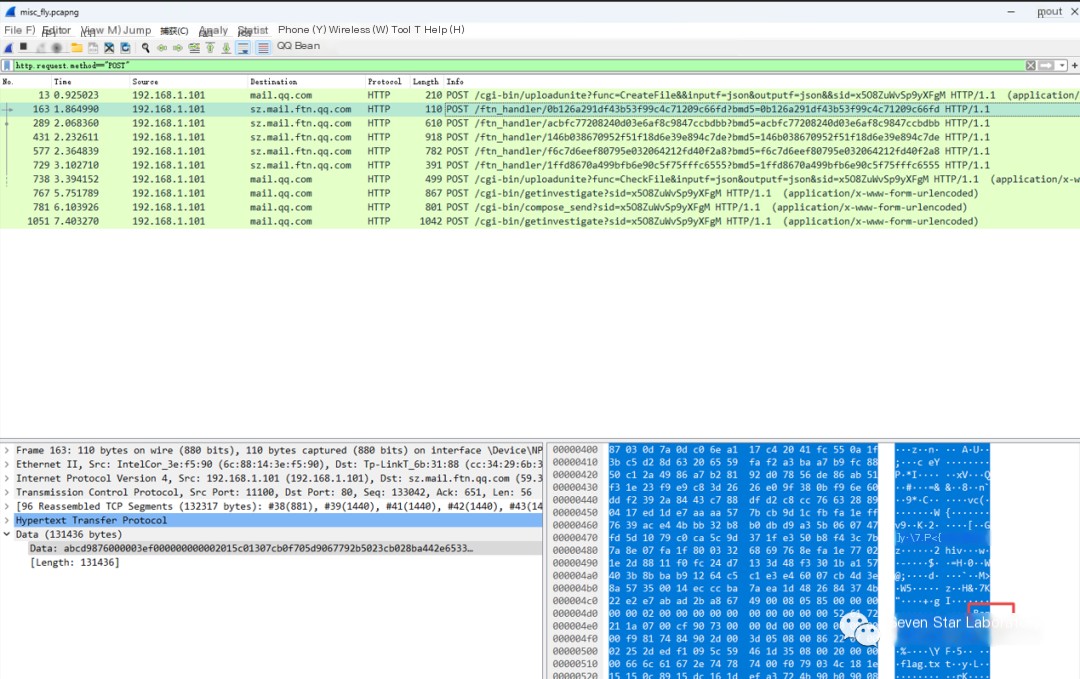Image resolution: width=1080 pixels, height=679 pixels.
Task: Select packet 738 CheckFile request row
Action: (x=540, y=179)
